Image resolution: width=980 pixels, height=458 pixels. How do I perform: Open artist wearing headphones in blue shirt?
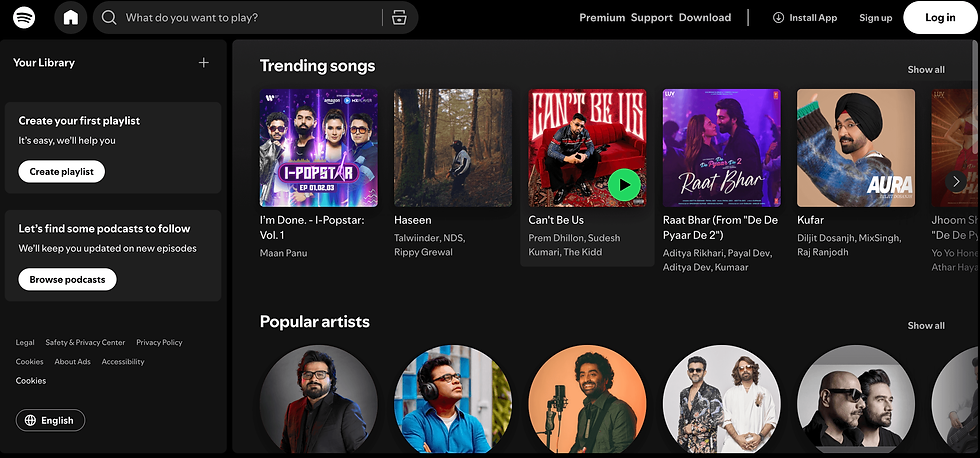tap(452, 400)
